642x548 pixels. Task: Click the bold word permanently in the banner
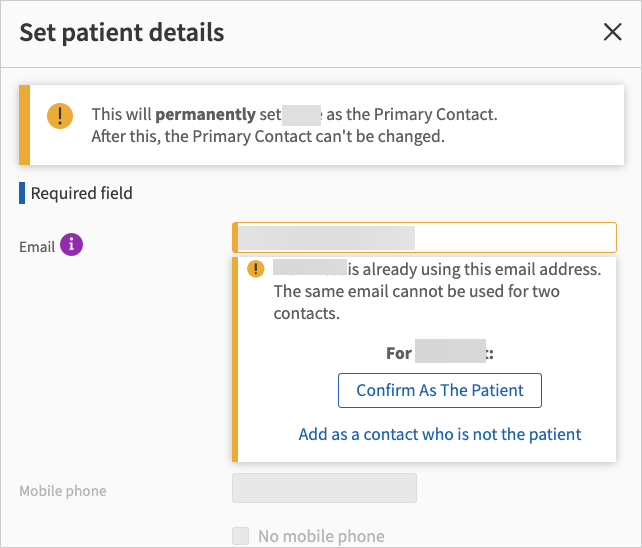(x=205, y=115)
